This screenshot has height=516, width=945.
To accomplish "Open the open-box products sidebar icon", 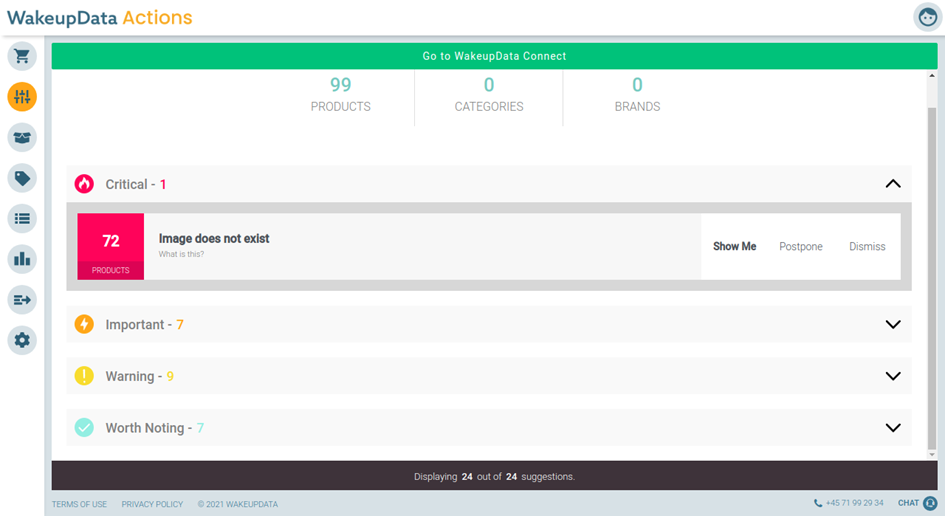I will point(22,137).
